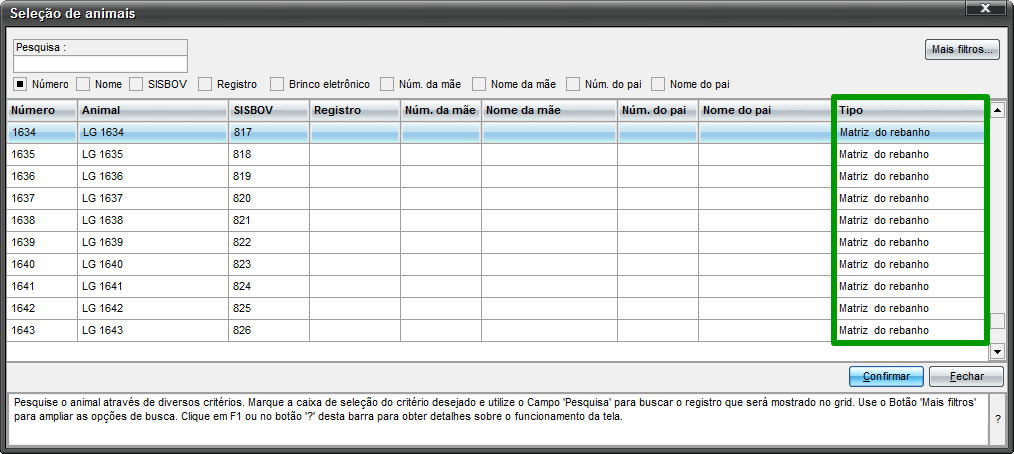The width and height of the screenshot is (1014, 454).
Task: Click the grid scrollbar up arrow
Action: tap(998, 109)
